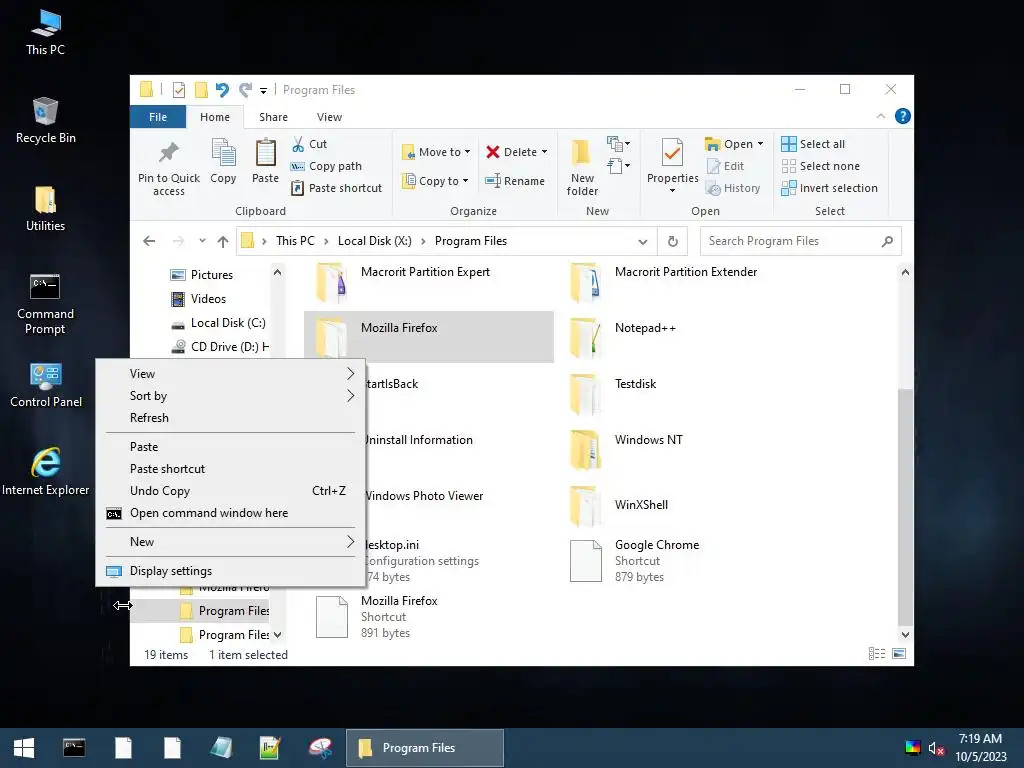Click the blue Help question mark icon
This screenshot has width=1024, height=768.
pyautogui.click(x=903, y=116)
